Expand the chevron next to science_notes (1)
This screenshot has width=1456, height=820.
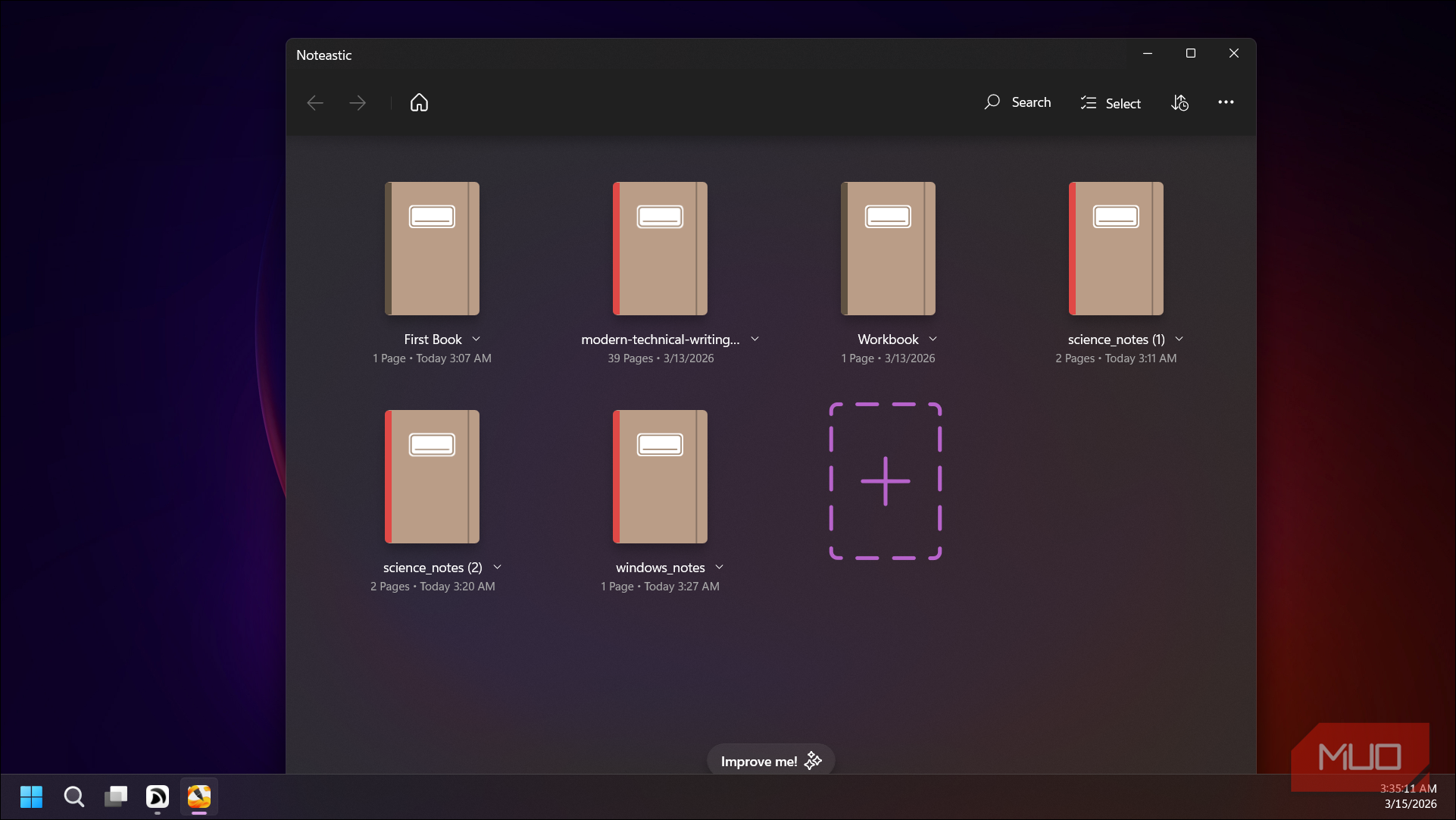[x=1179, y=339]
